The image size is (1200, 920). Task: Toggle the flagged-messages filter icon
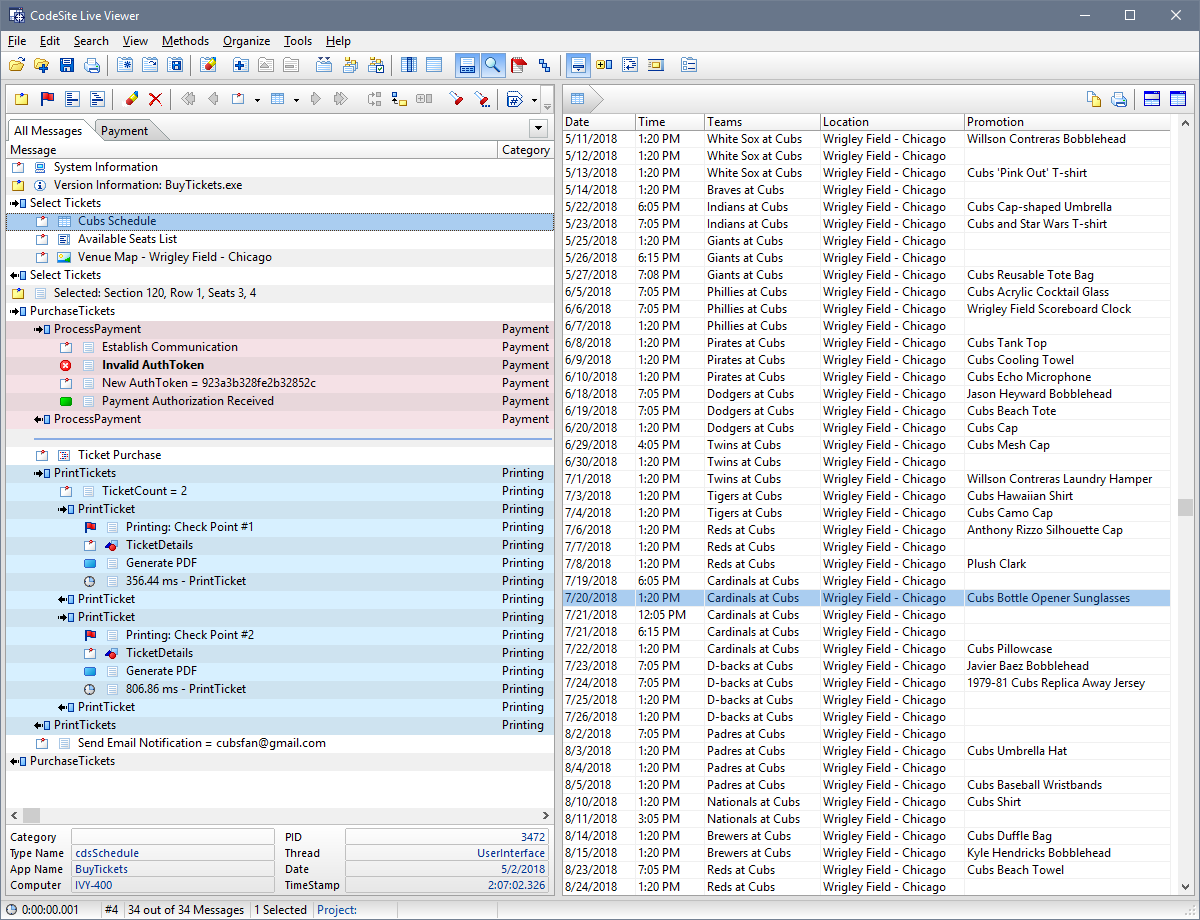pyautogui.click(x=518, y=64)
